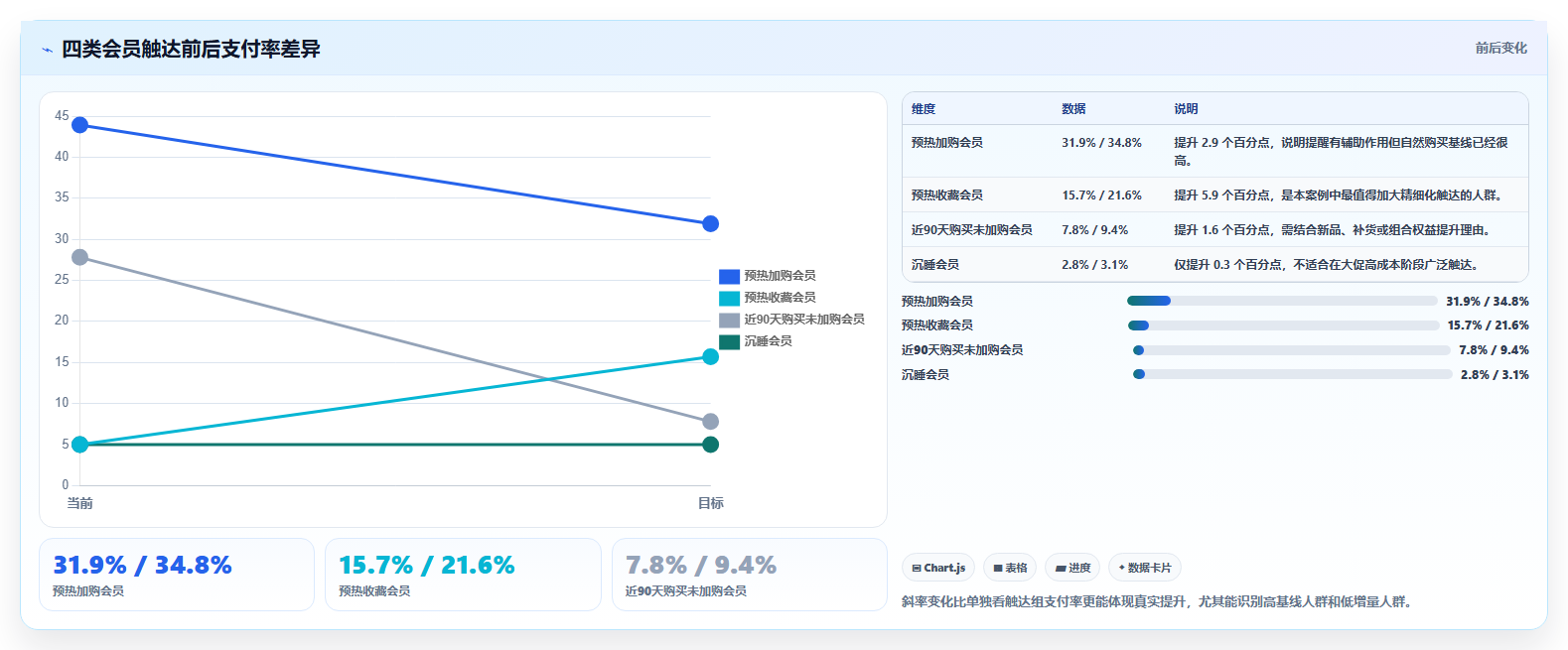This screenshot has height=650, width=1568.
Task: Click the 沉睡会员 legend label
Action: [x=768, y=341]
